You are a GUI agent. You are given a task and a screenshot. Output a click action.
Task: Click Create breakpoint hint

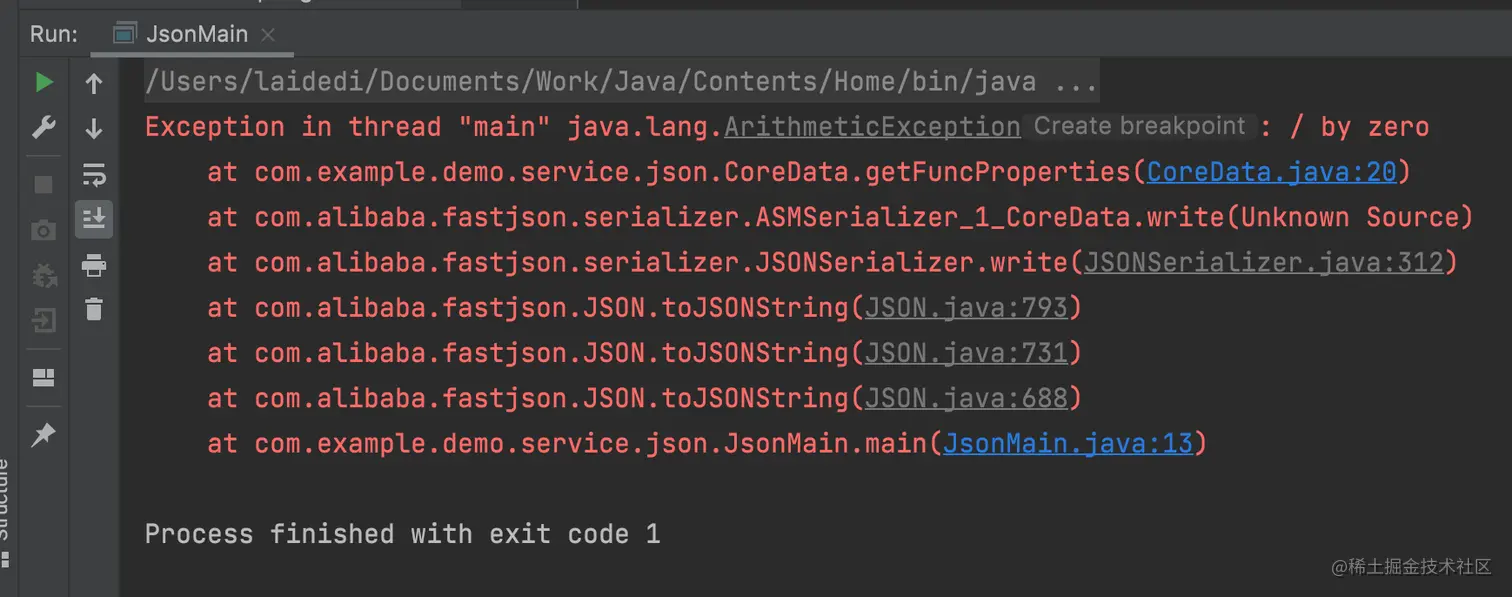1139,126
